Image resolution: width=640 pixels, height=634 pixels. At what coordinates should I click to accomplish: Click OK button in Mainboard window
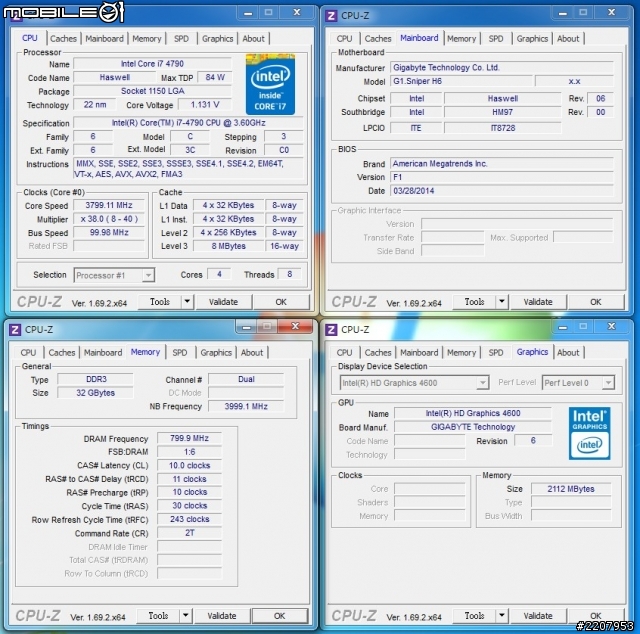596,302
